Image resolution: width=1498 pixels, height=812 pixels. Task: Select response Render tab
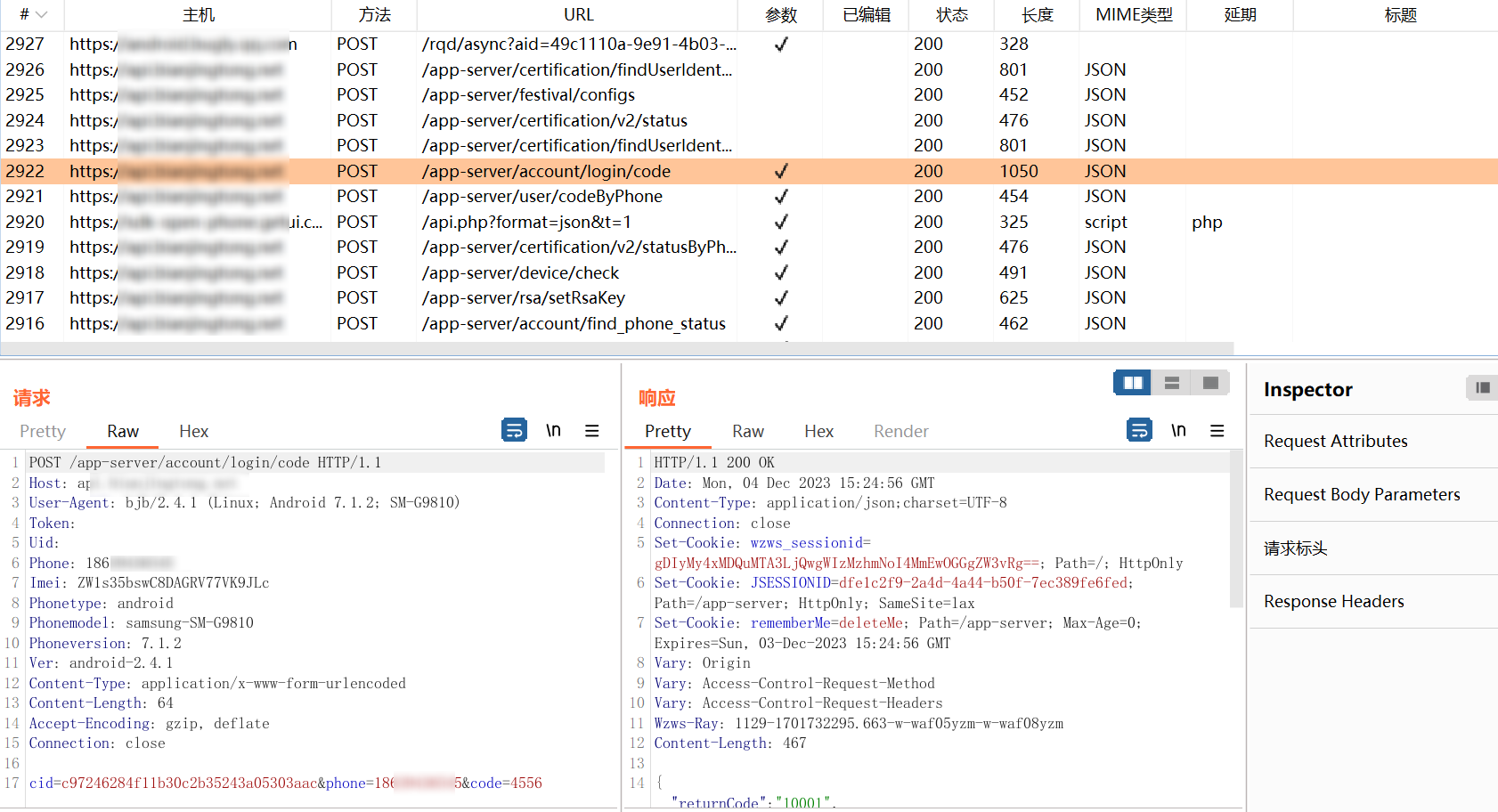pos(901,431)
